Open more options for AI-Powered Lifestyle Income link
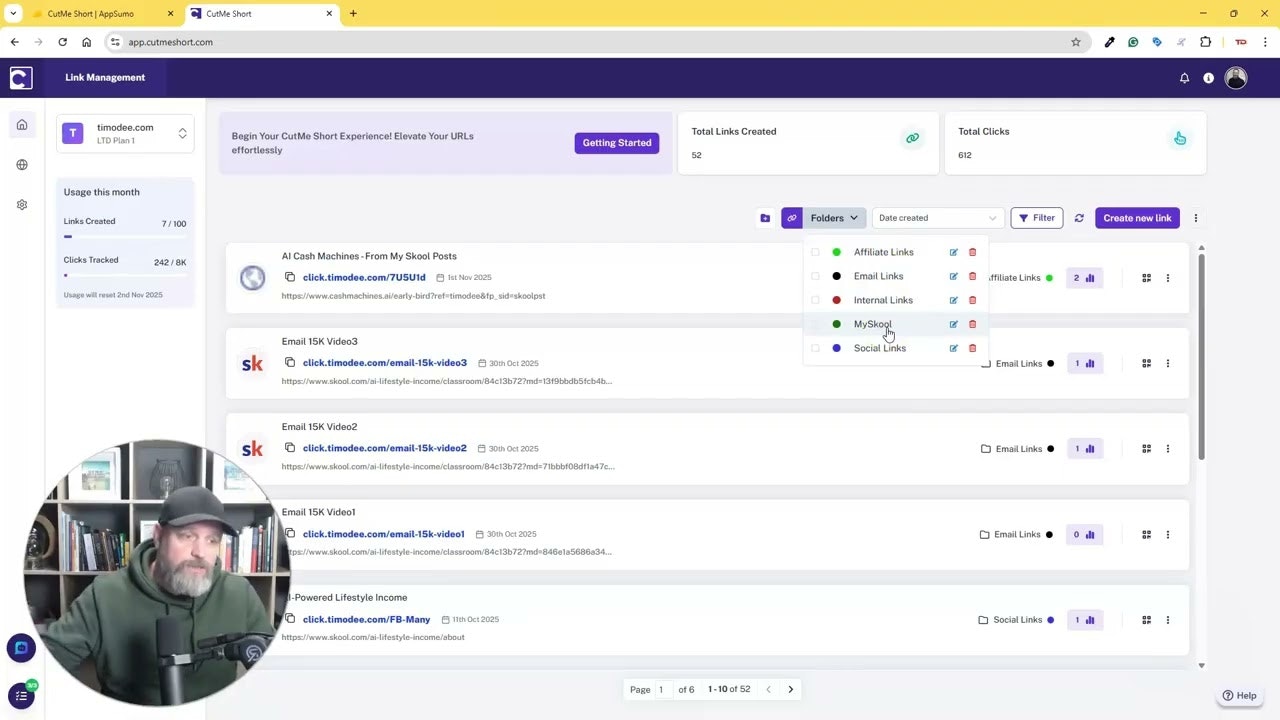This screenshot has width=1280, height=720. point(1167,620)
